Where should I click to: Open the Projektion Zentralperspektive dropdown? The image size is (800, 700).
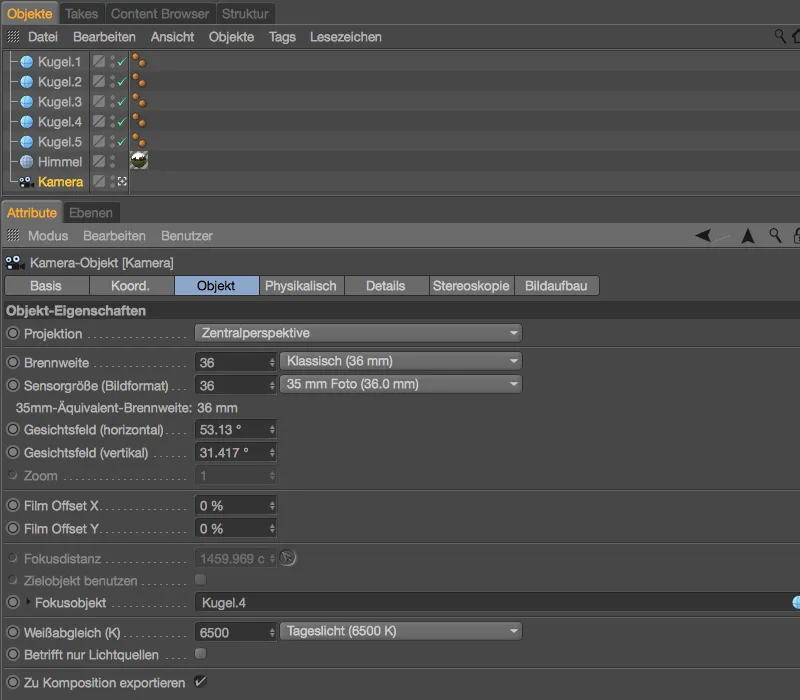coord(358,333)
